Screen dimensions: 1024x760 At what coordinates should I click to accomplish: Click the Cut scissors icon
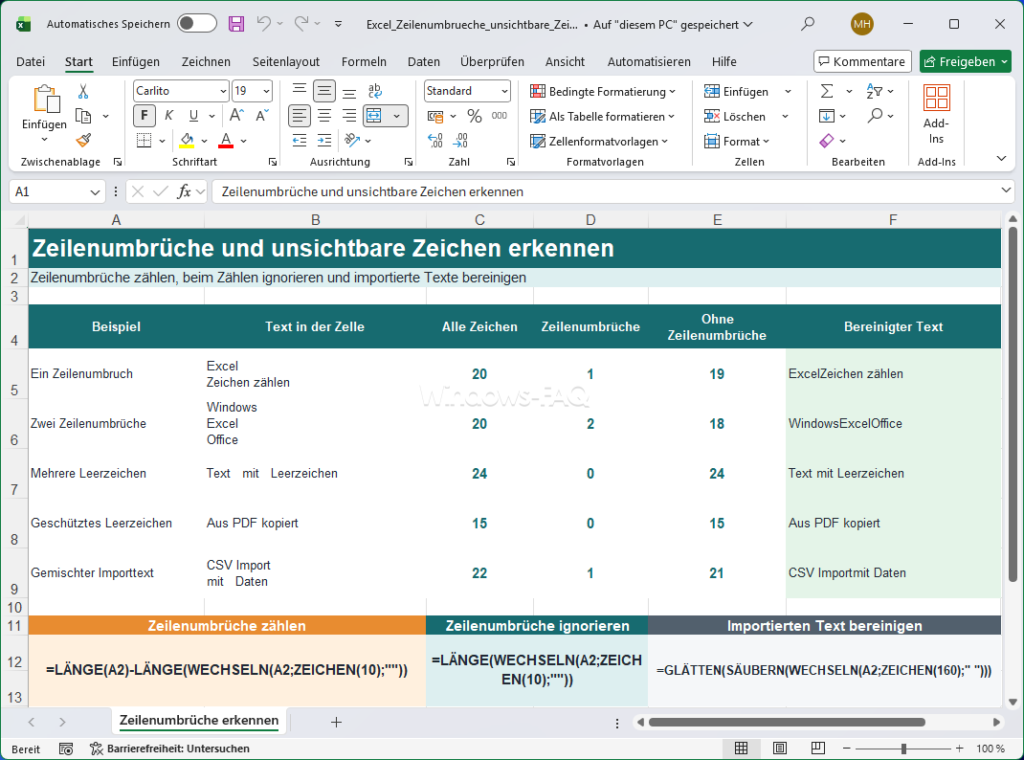pos(83,91)
